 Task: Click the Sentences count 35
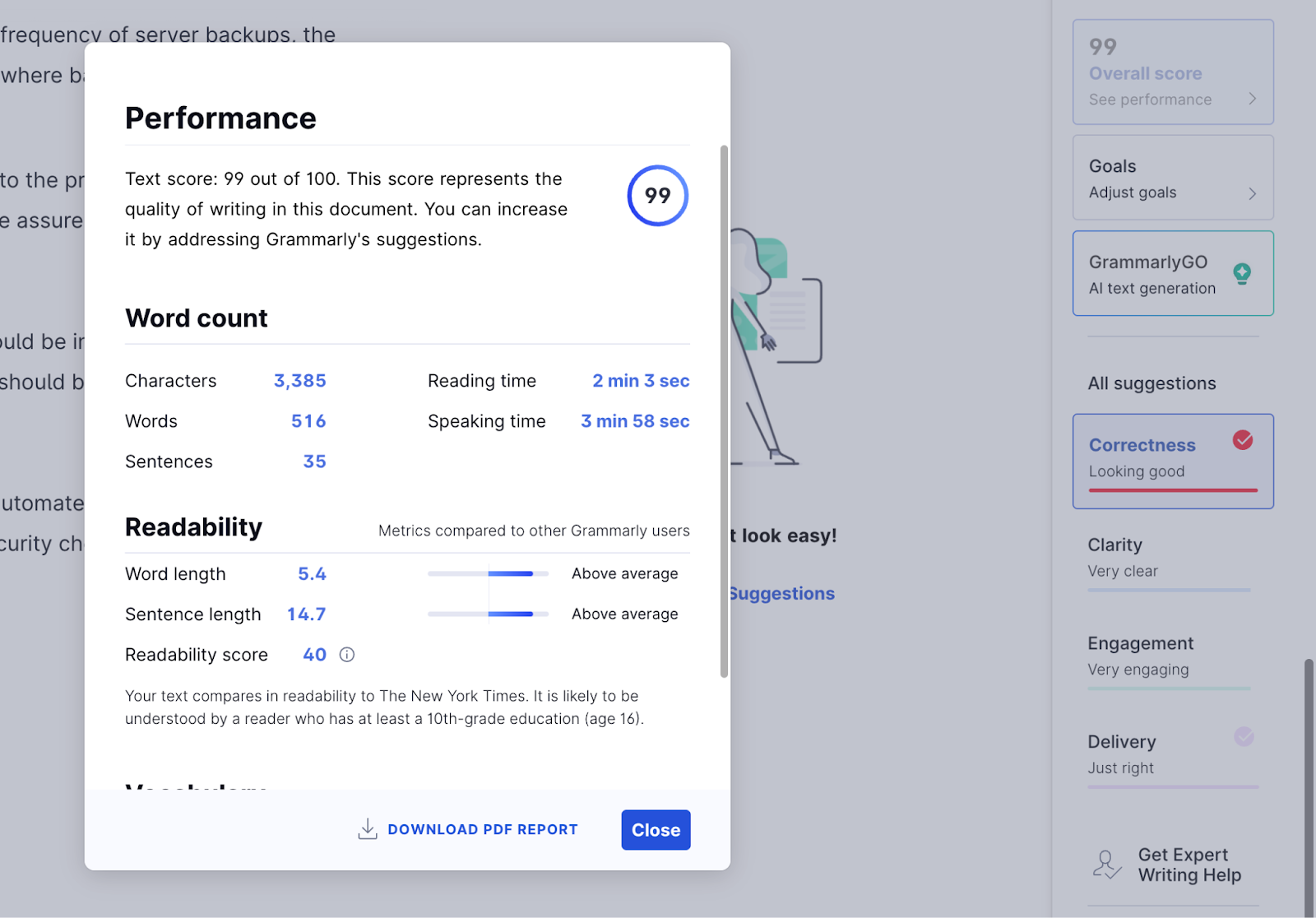click(314, 461)
